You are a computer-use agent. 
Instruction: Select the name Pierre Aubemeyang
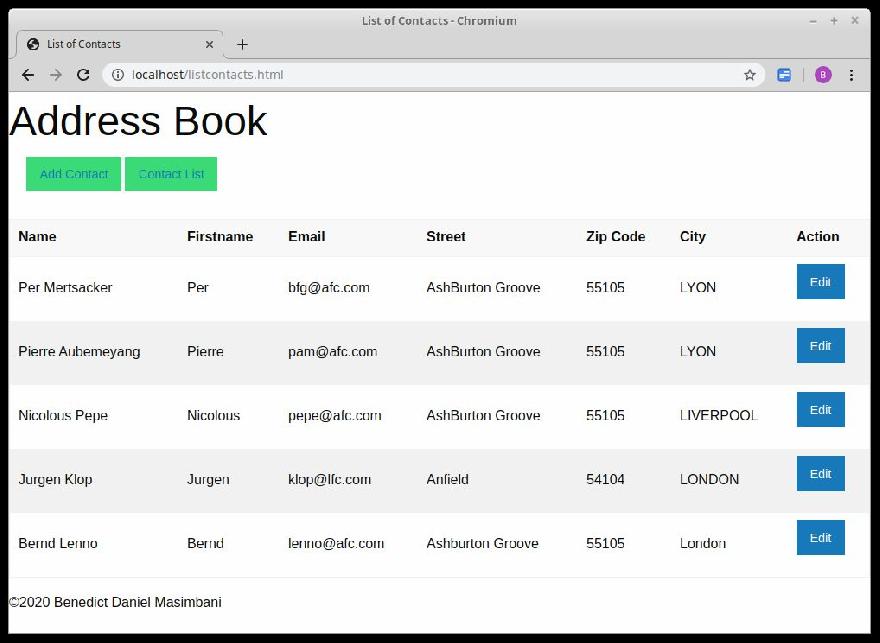[79, 351]
